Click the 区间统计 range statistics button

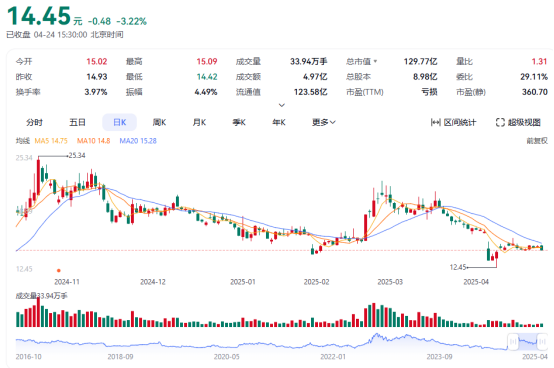[454, 123]
